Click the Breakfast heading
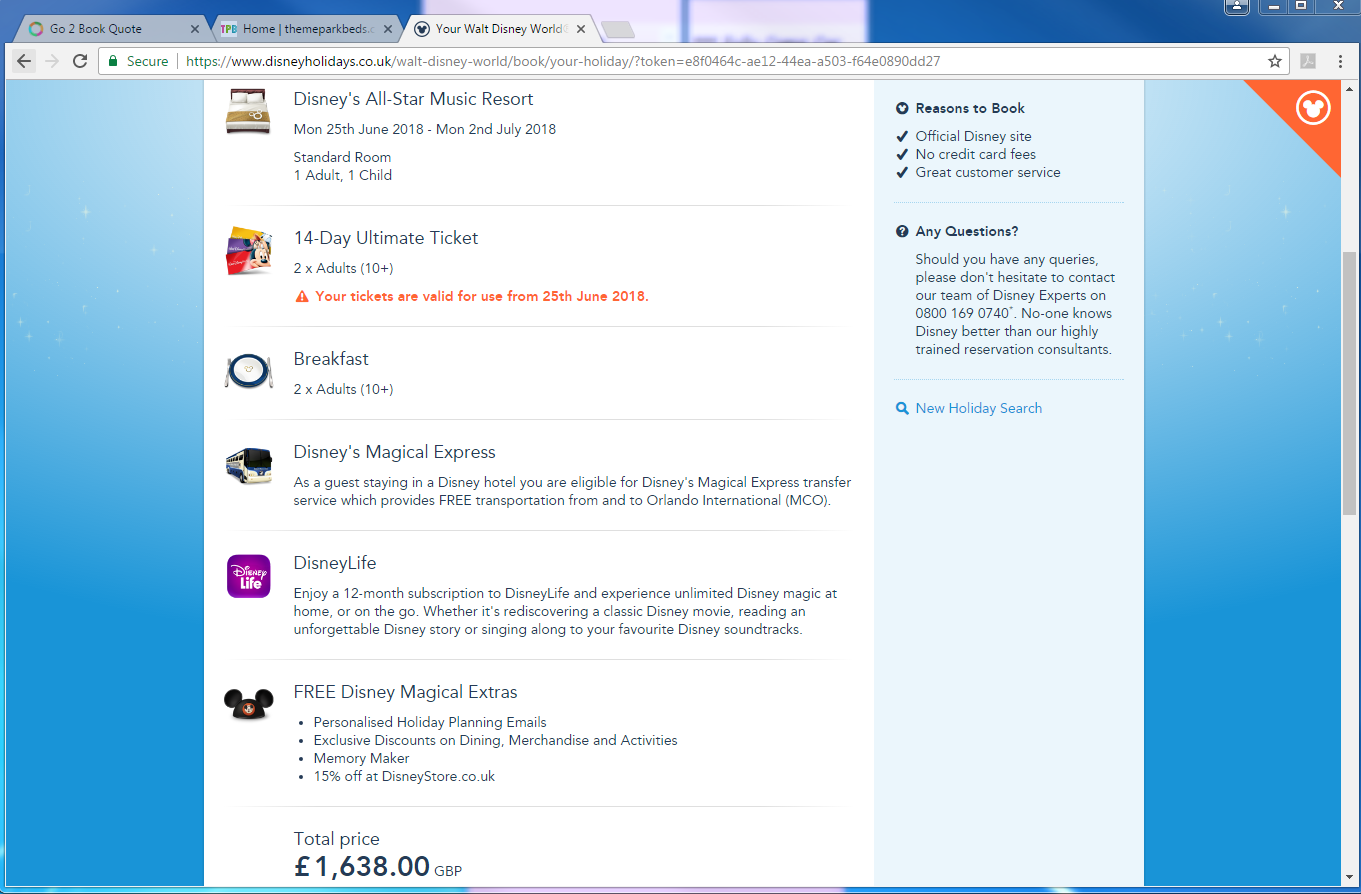The height and width of the screenshot is (894, 1361). [x=331, y=359]
